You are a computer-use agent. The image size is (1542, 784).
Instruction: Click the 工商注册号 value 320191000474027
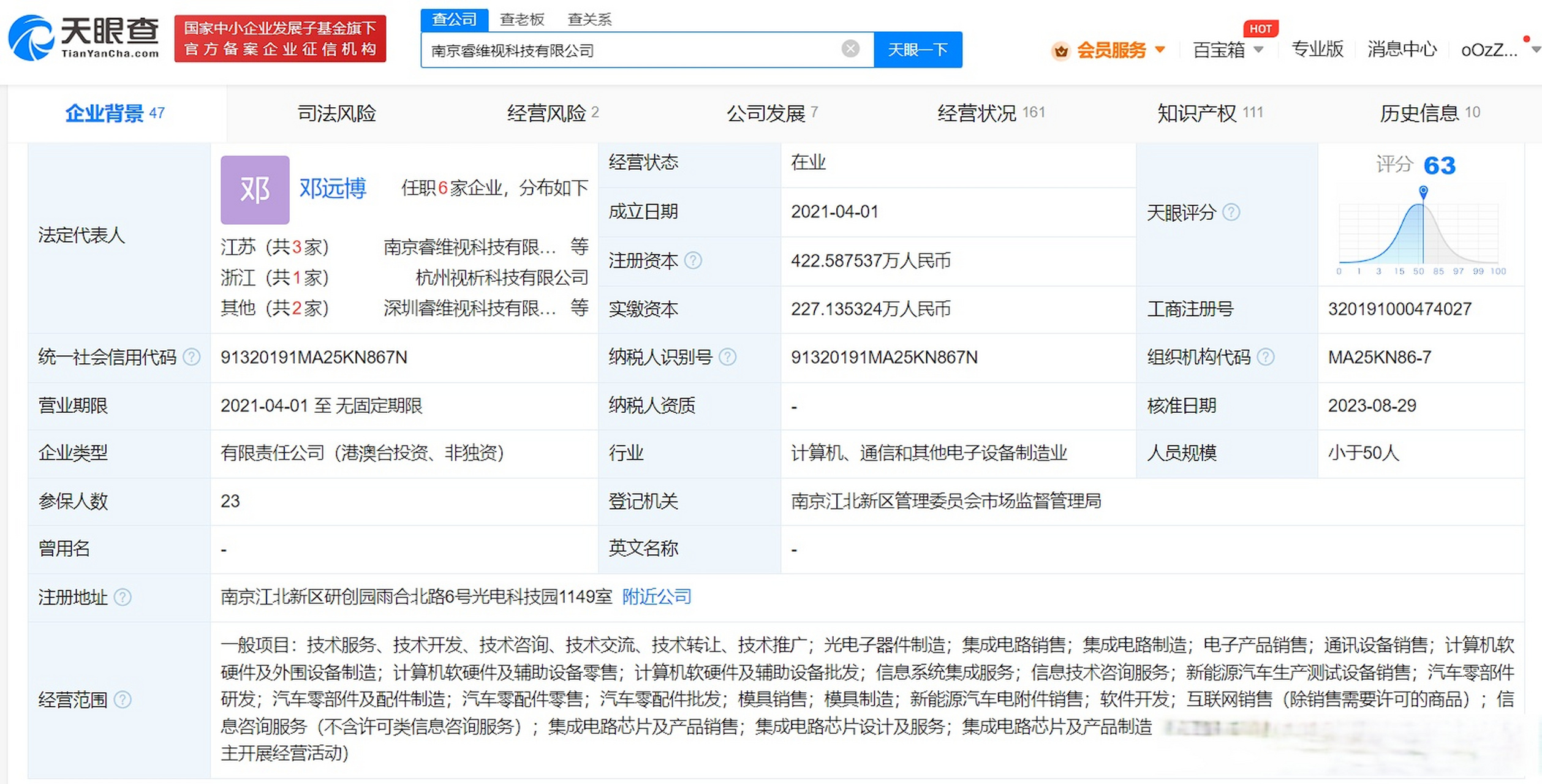(x=1399, y=309)
